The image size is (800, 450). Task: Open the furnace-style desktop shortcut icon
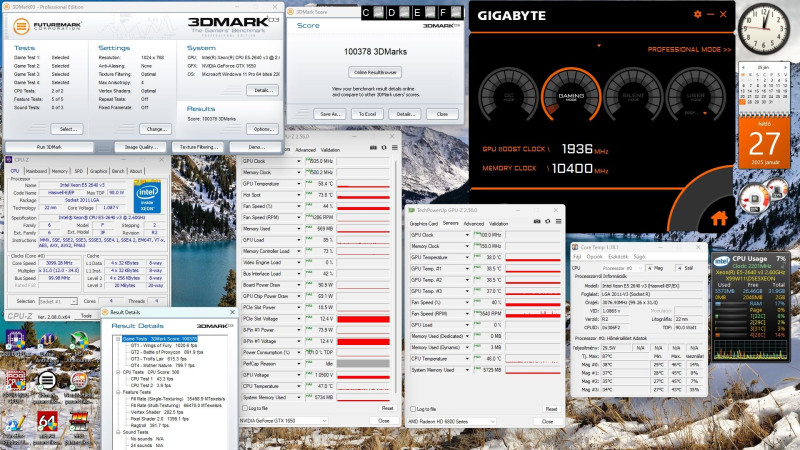79,422
